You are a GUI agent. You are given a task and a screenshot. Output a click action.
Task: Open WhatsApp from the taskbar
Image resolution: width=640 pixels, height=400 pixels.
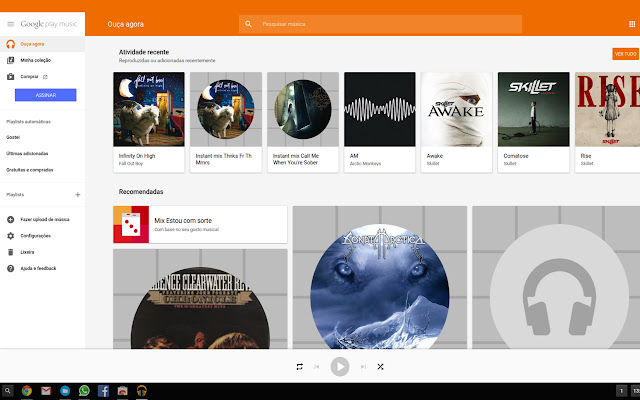[x=84, y=391]
